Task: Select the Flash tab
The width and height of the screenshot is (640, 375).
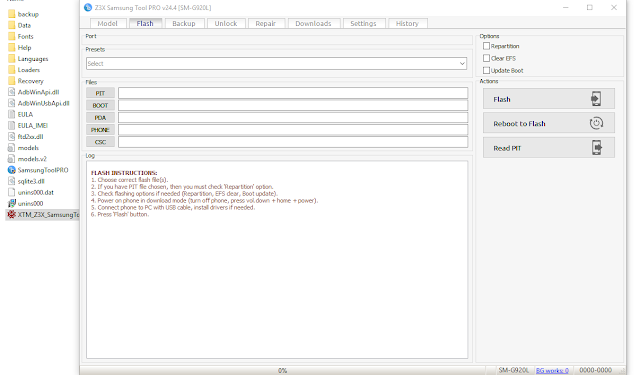Action: 145,24
